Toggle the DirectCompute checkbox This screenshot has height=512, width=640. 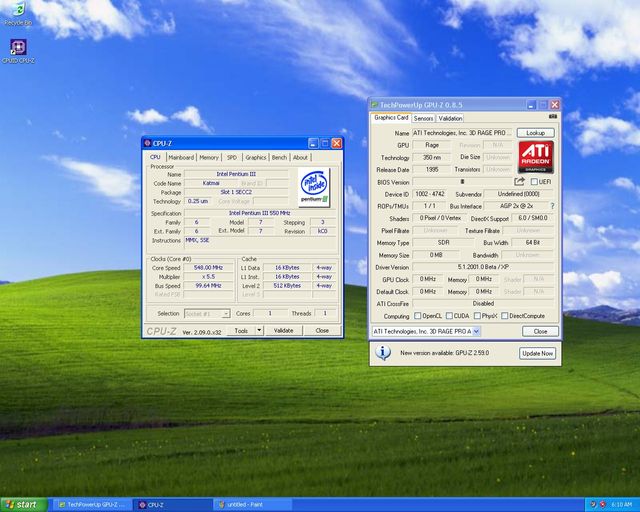click(x=504, y=316)
